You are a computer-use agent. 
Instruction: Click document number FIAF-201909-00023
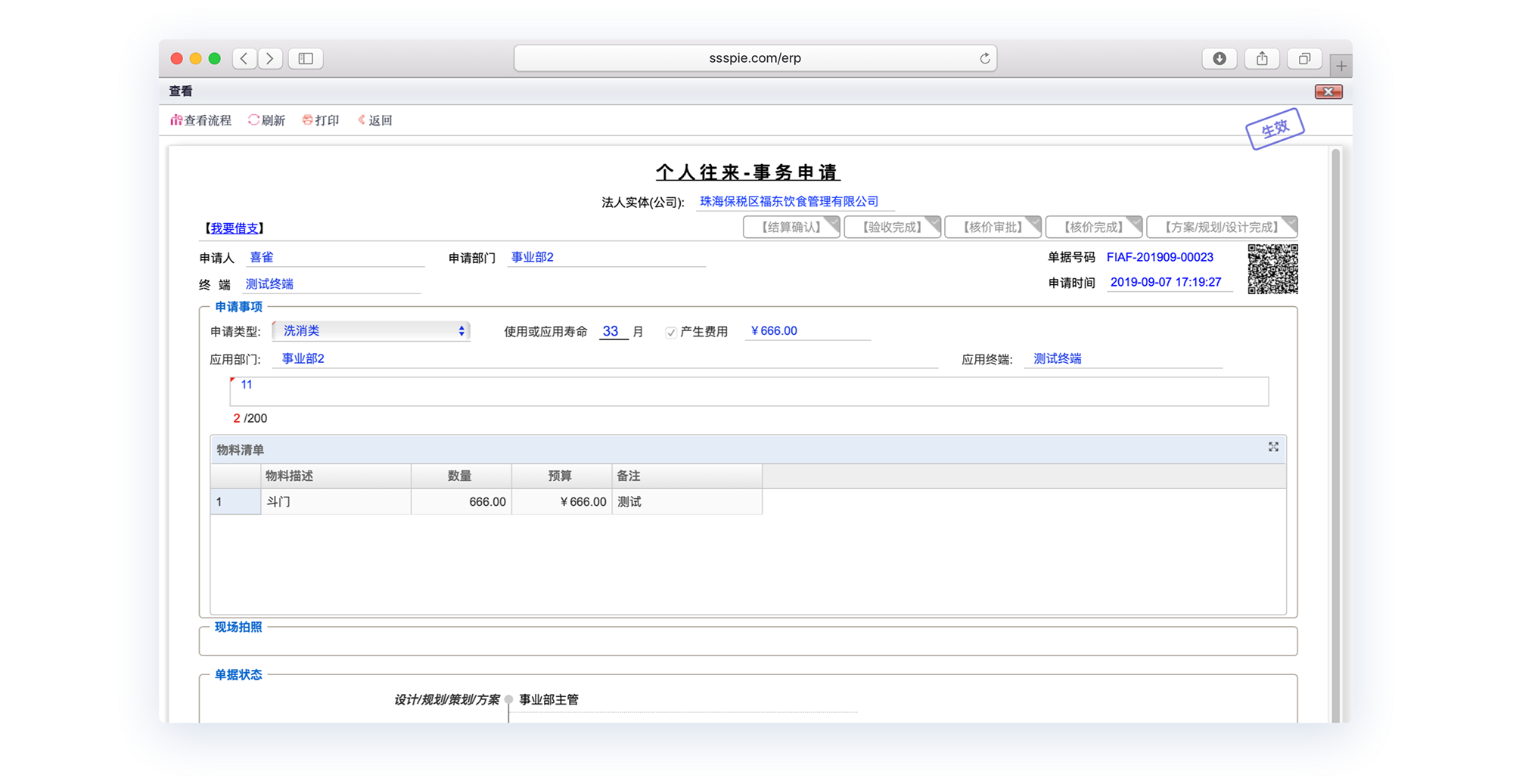pos(1160,258)
